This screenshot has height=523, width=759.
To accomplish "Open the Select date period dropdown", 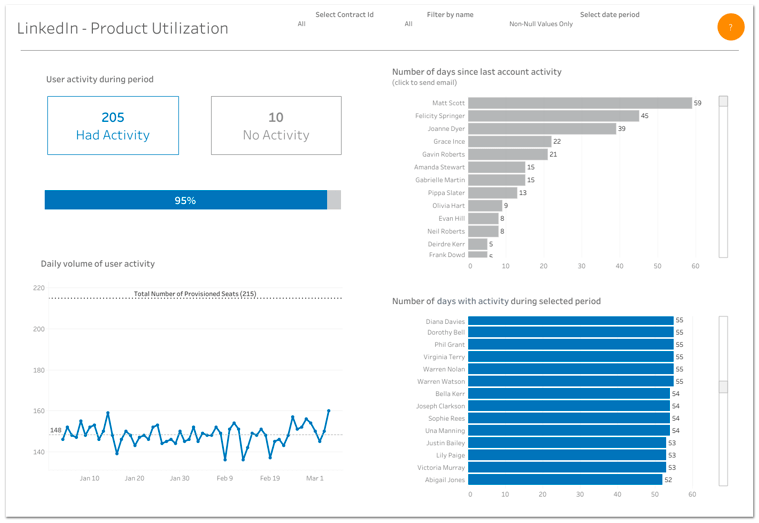I will (x=574, y=24).
